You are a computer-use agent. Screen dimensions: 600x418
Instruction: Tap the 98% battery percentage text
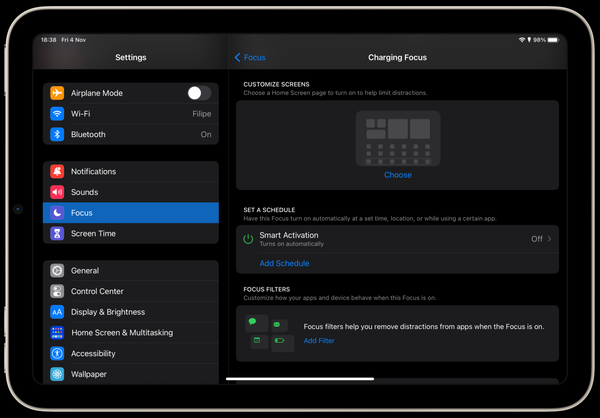tap(539, 40)
